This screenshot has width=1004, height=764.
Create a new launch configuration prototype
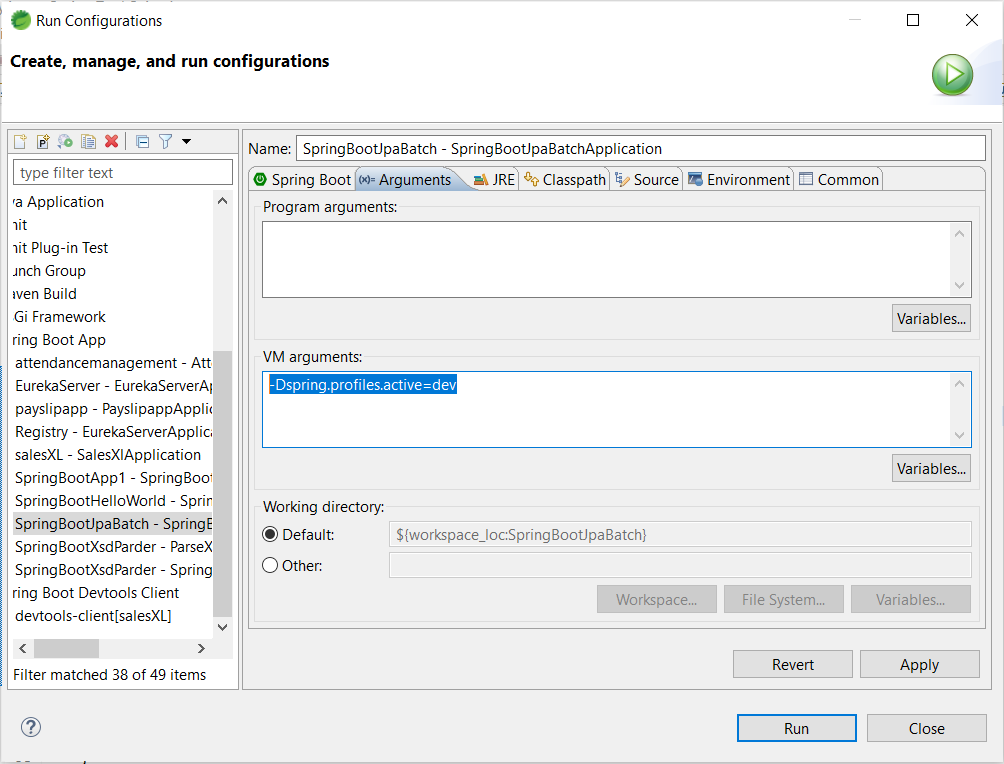pos(43,141)
